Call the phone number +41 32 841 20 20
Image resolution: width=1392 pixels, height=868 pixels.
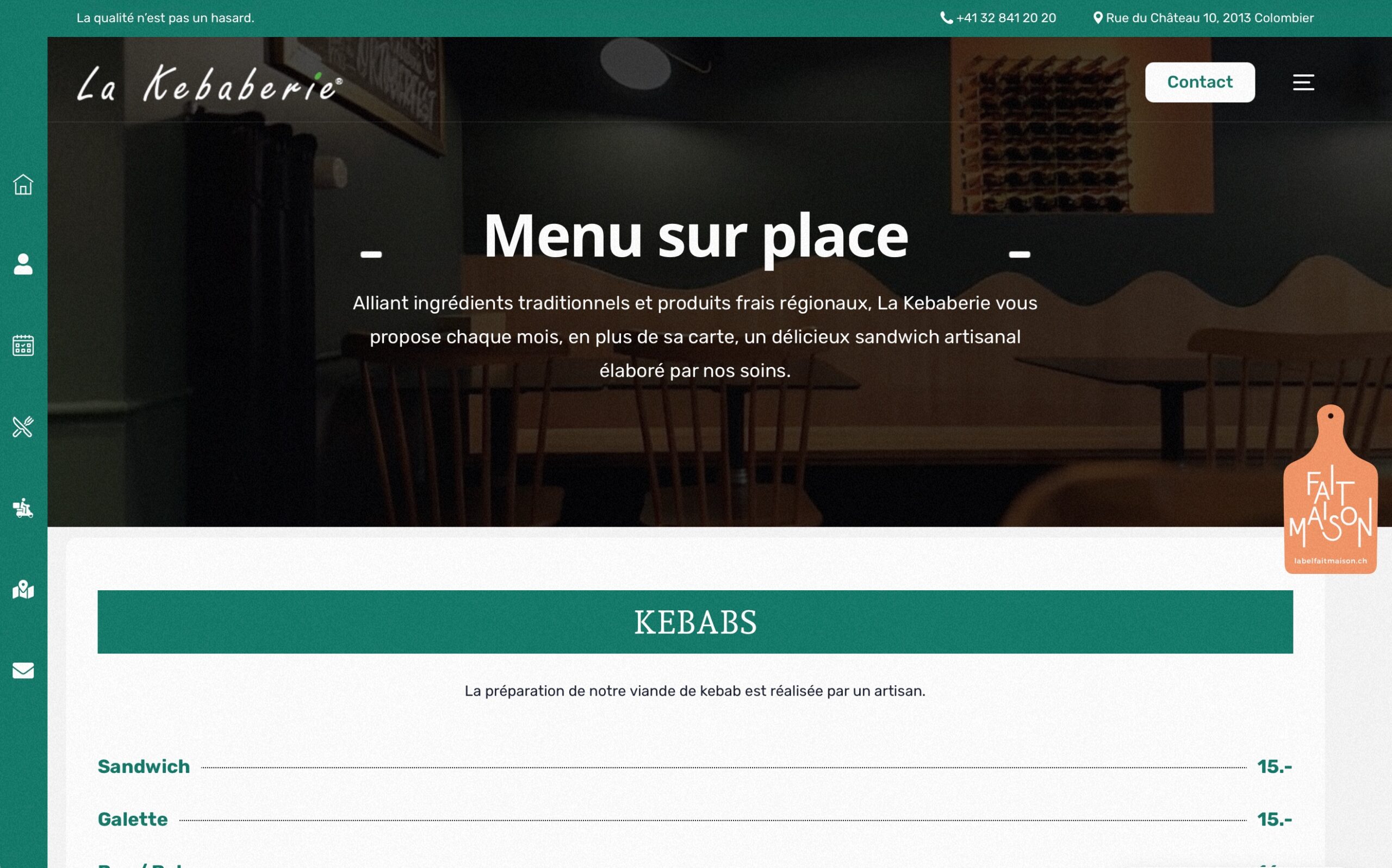coord(1005,18)
